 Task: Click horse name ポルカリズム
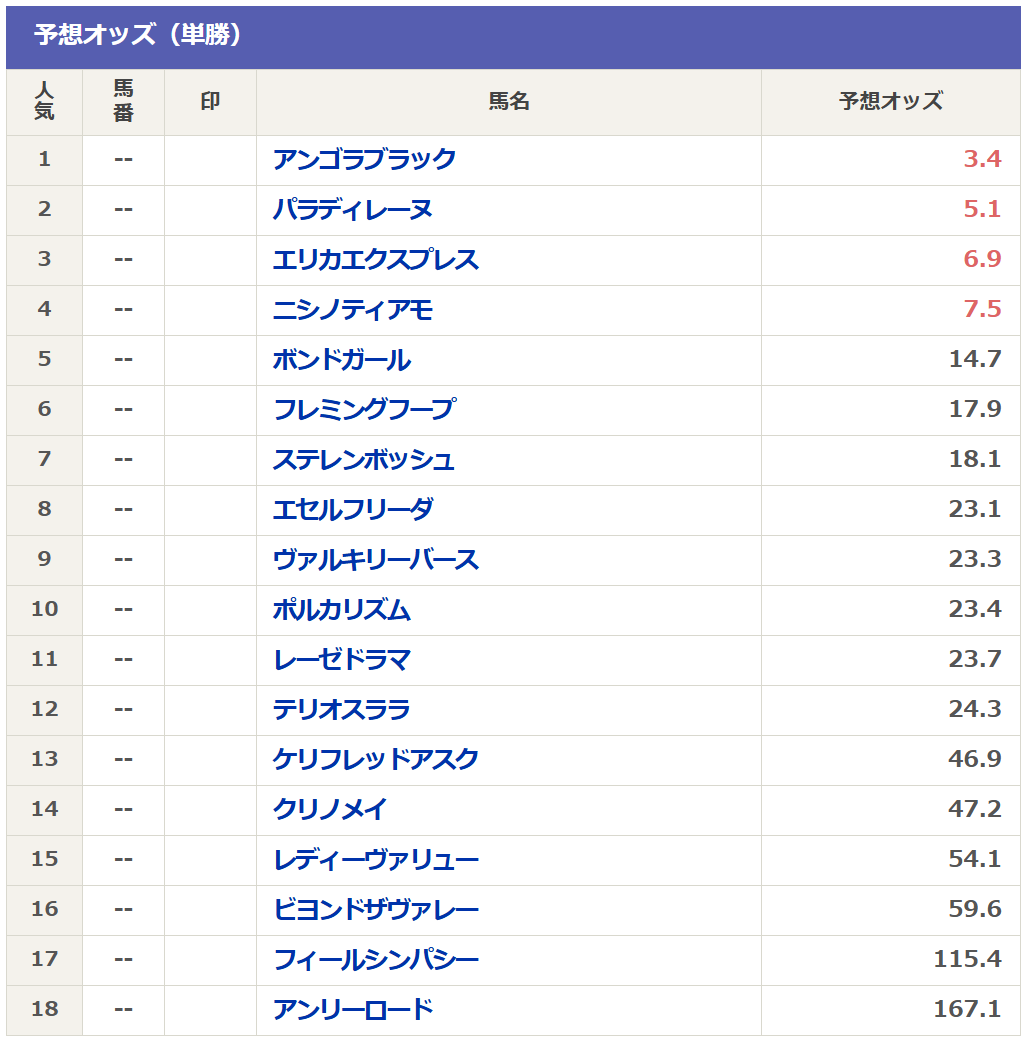tap(341, 610)
